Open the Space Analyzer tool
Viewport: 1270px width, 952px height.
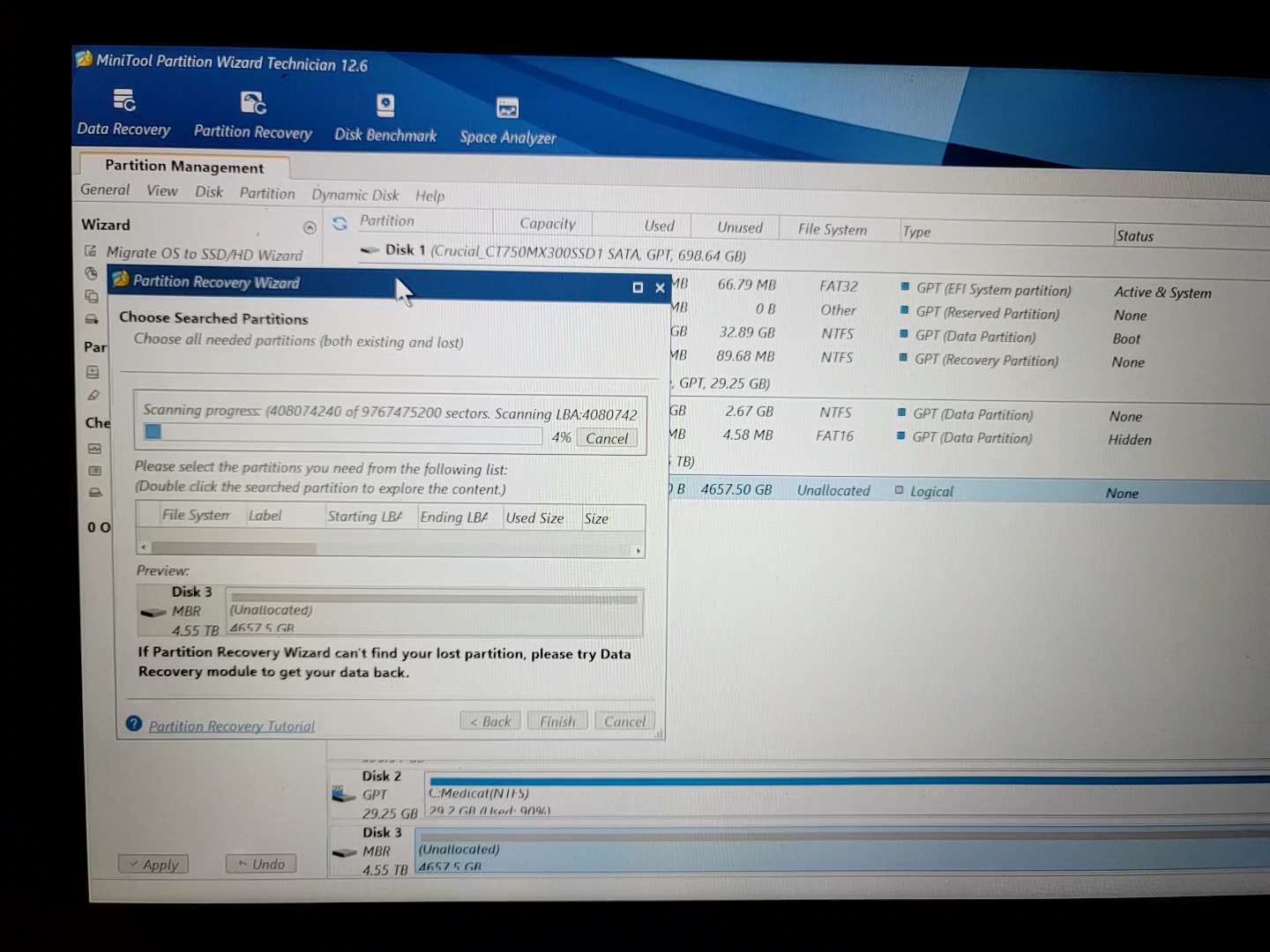click(x=508, y=121)
